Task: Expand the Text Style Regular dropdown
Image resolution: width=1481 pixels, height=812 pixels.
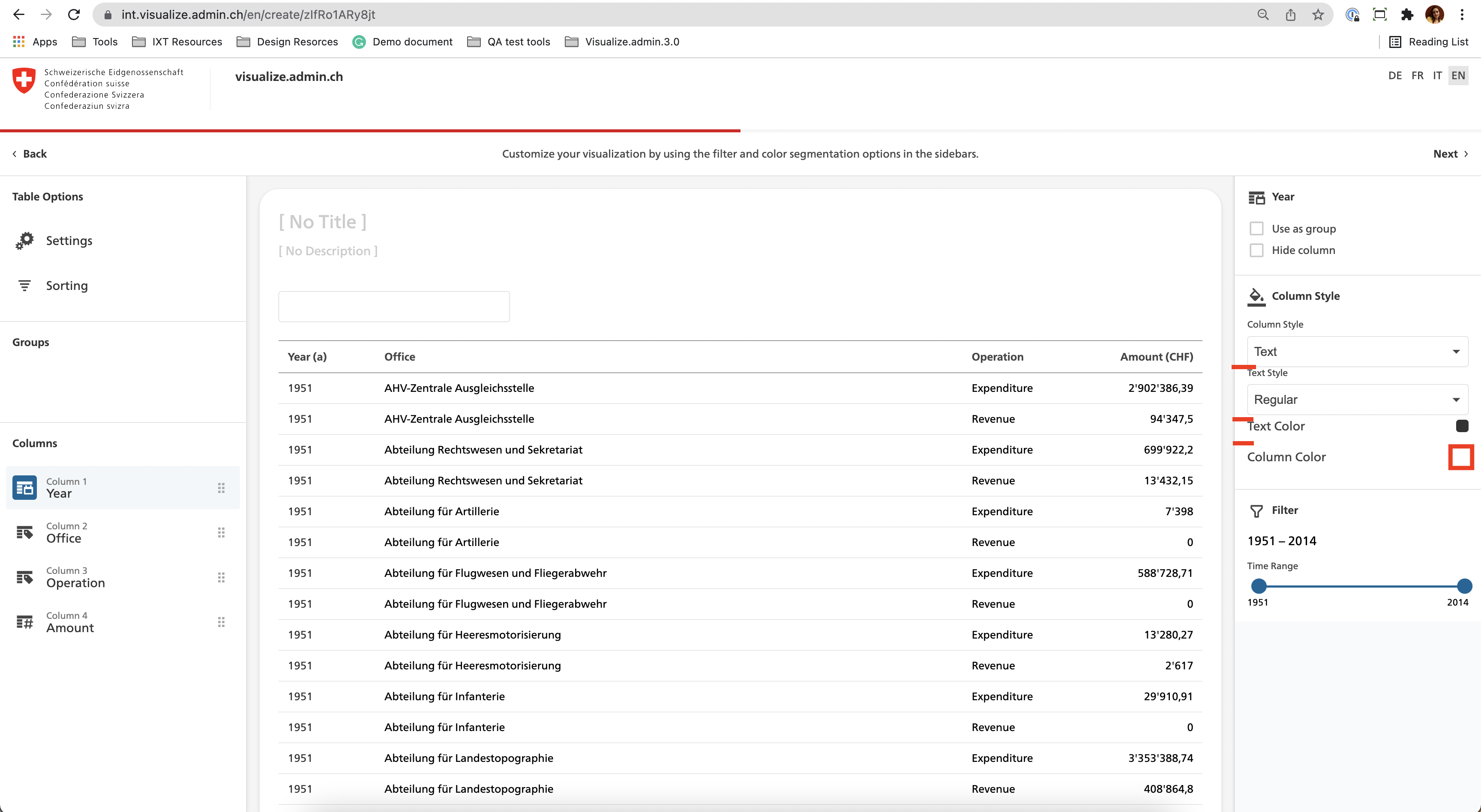Action: point(1357,400)
